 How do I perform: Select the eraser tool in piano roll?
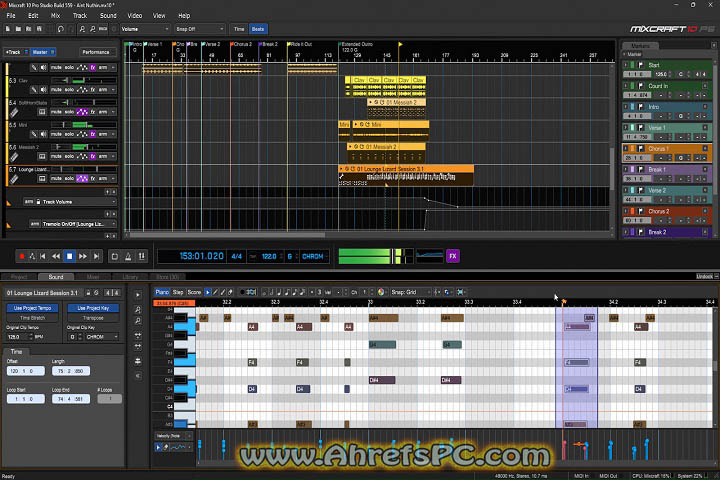(231, 292)
